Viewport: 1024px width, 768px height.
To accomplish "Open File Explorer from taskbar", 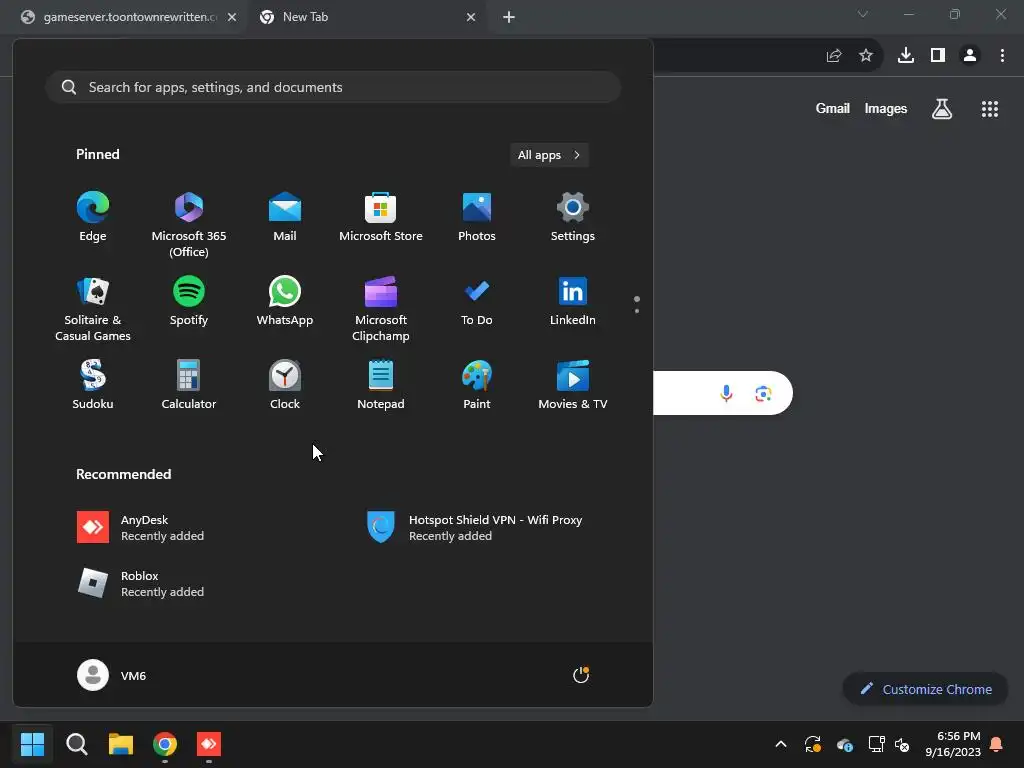I will [121, 744].
